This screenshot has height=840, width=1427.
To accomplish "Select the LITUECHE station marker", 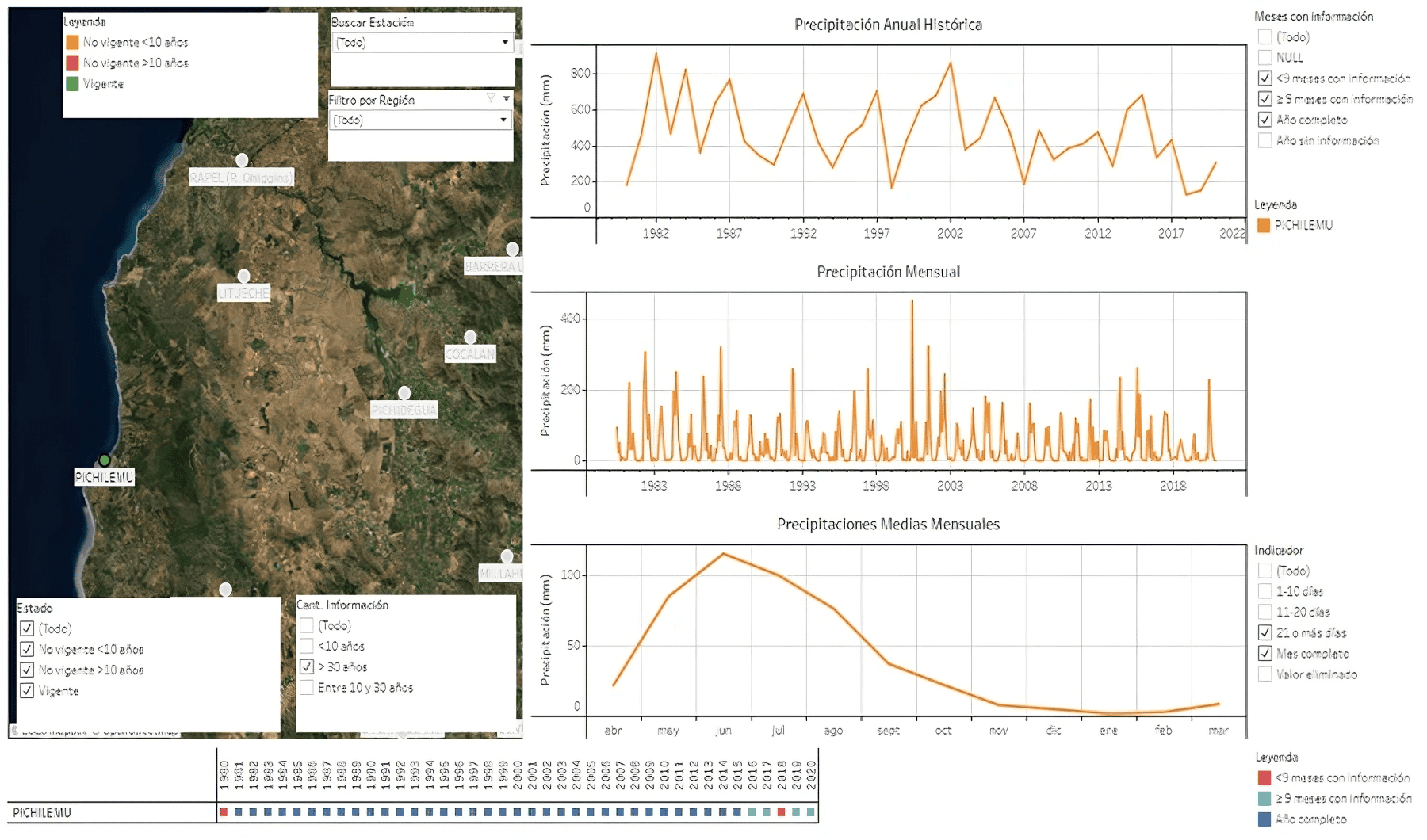I will [x=243, y=275].
